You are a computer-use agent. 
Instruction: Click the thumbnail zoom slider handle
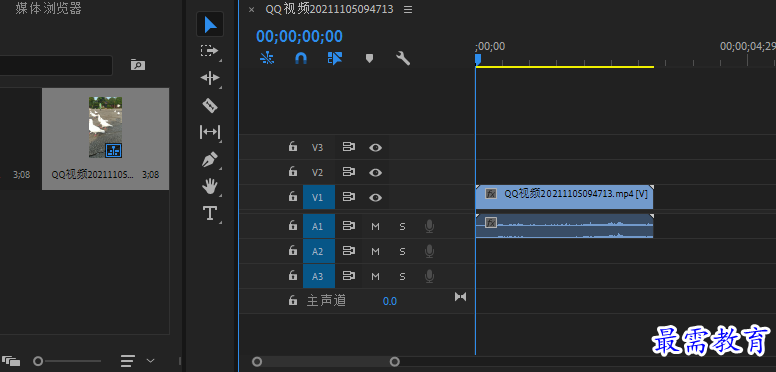click(x=38, y=361)
